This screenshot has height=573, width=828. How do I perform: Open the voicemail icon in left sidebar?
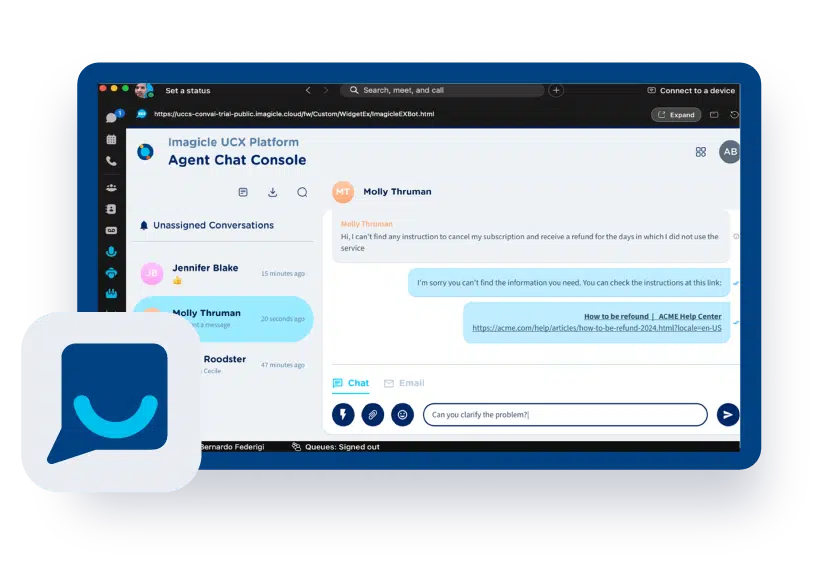click(112, 230)
